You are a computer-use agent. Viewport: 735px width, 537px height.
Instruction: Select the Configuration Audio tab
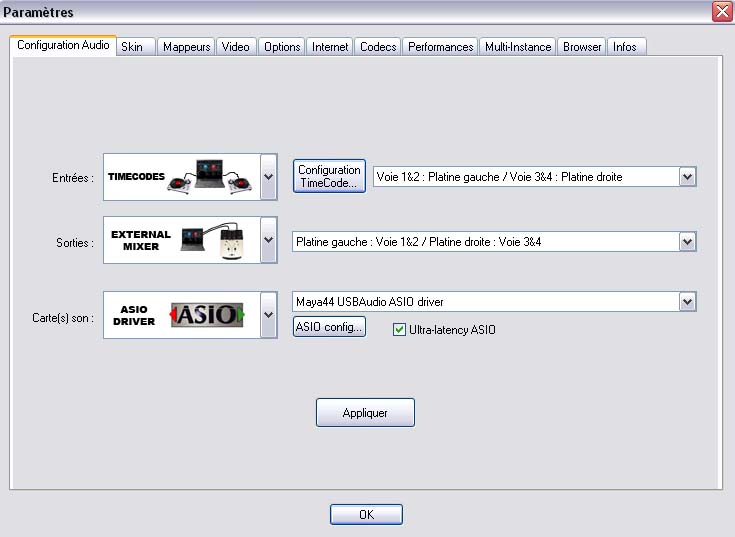point(63,45)
